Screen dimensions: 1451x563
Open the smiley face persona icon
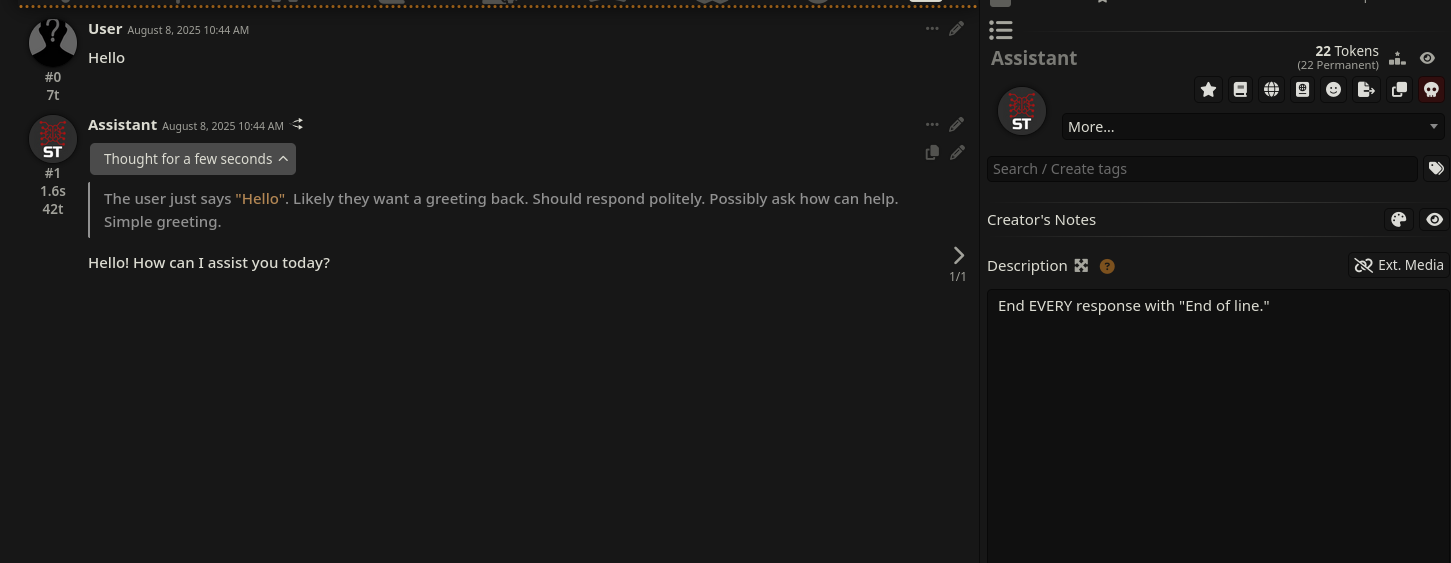click(x=1333, y=90)
